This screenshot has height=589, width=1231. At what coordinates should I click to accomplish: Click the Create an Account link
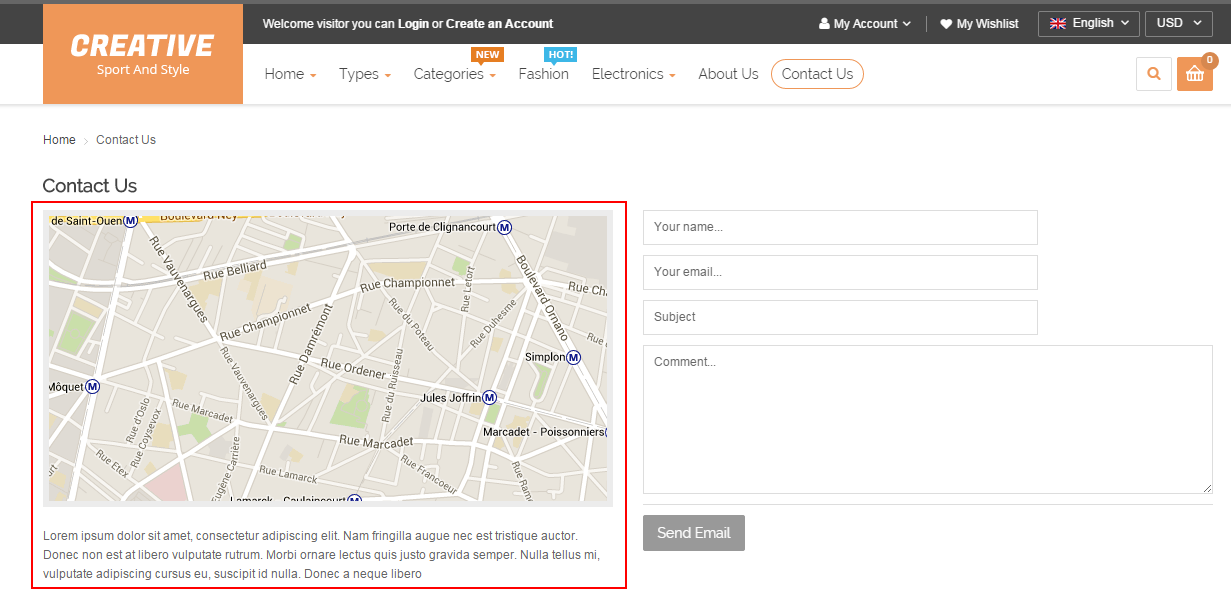click(499, 24)
